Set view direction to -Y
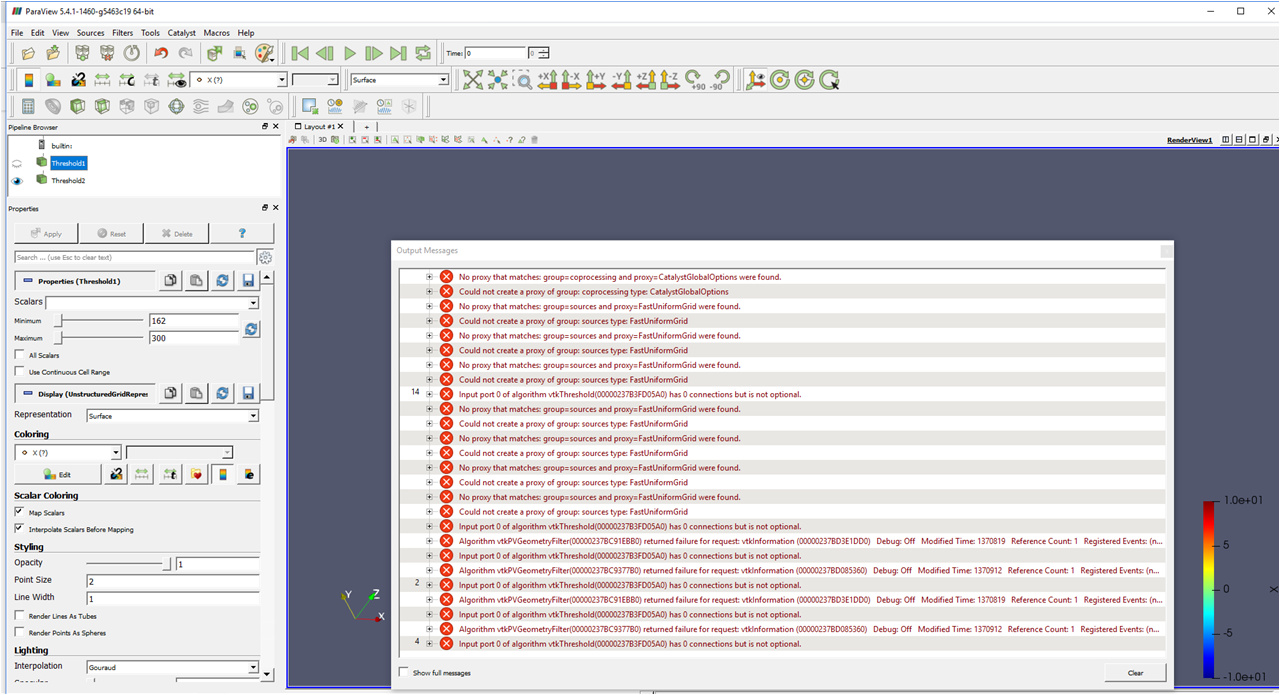This screenshot has height=695, width=1280. (x=621, y=80)
